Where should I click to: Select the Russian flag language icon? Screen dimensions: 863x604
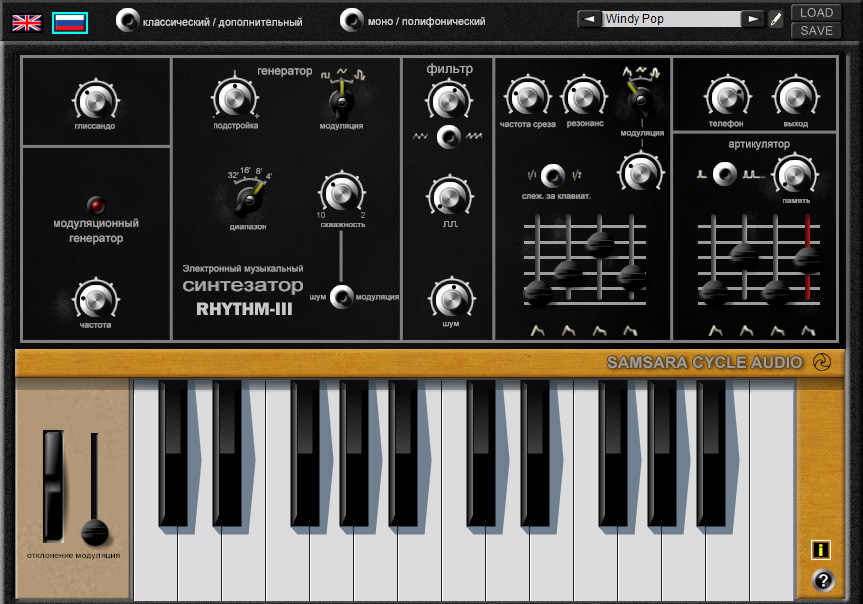pyautogui.click(x=70, y=23)
